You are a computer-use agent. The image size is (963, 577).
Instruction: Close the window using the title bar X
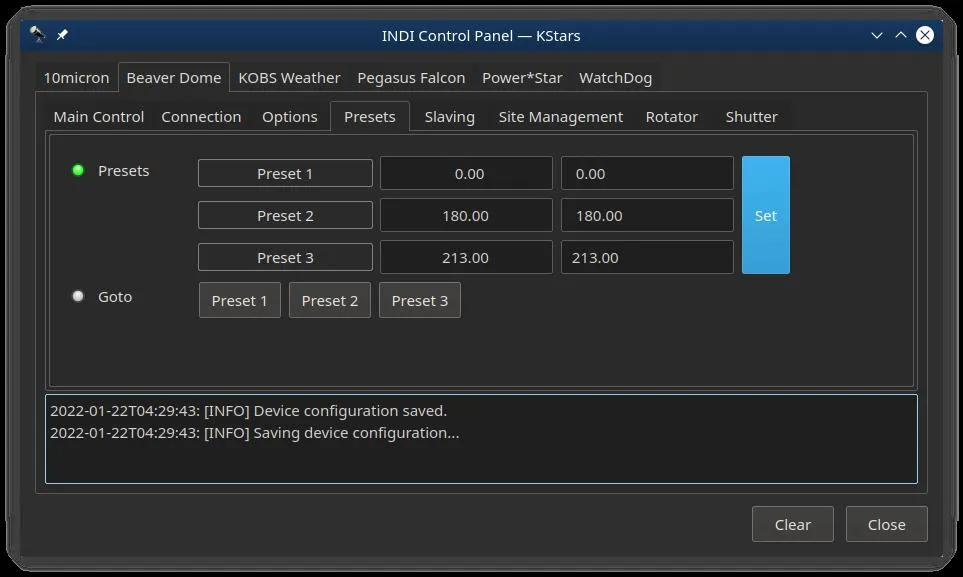pyautogui.click(x=924, y=35)
